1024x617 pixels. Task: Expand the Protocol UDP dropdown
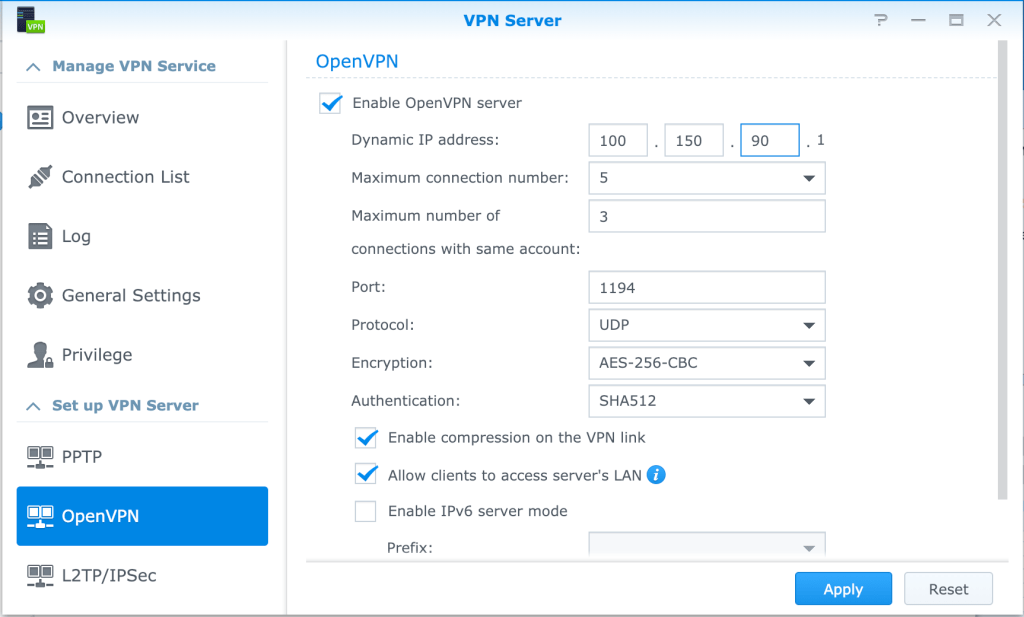pos(706,326)
